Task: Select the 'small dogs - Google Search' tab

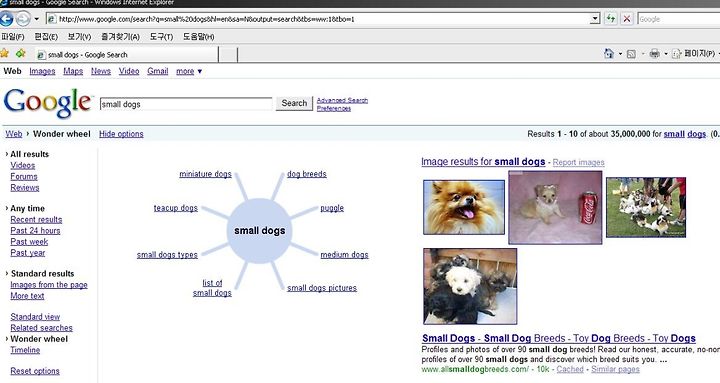Action: point(127,55)
